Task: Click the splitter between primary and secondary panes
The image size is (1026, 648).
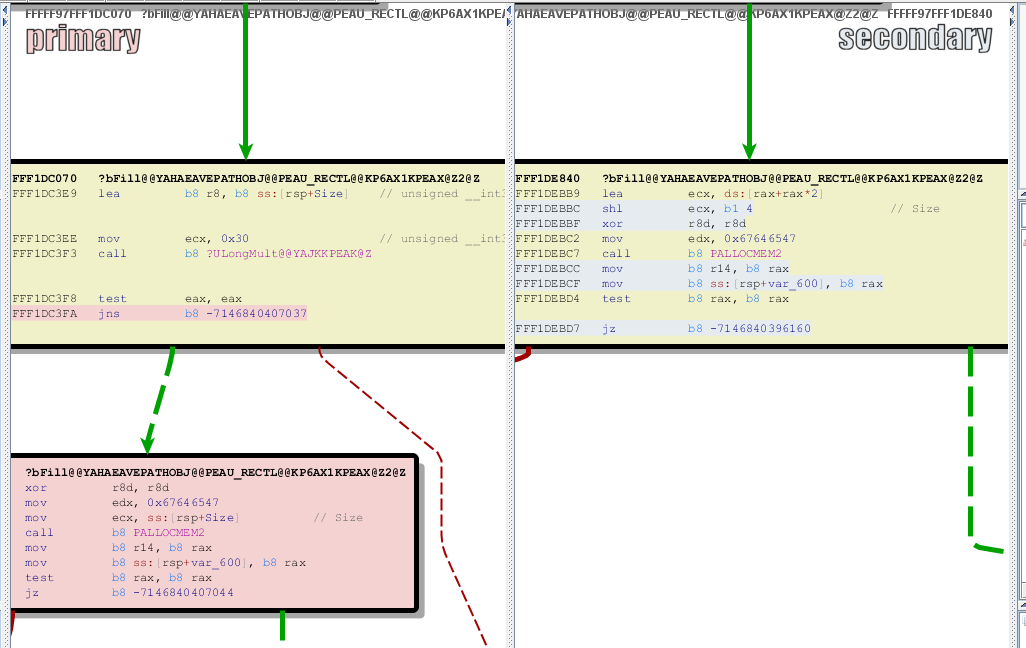Action: (510, 400)
